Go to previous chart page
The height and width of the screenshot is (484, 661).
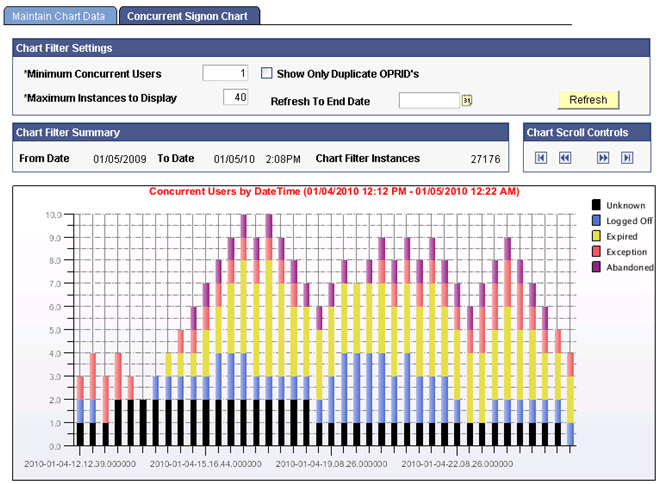(565, 158)
